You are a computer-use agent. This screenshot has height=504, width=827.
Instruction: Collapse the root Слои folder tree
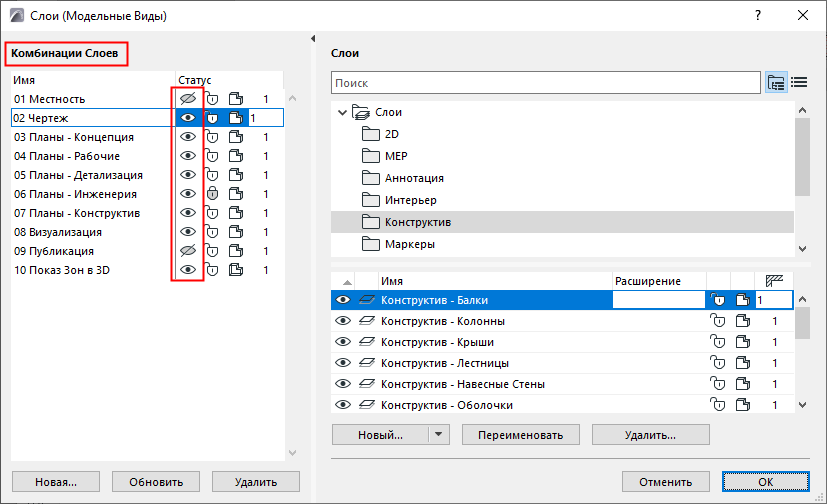(343, 112)
